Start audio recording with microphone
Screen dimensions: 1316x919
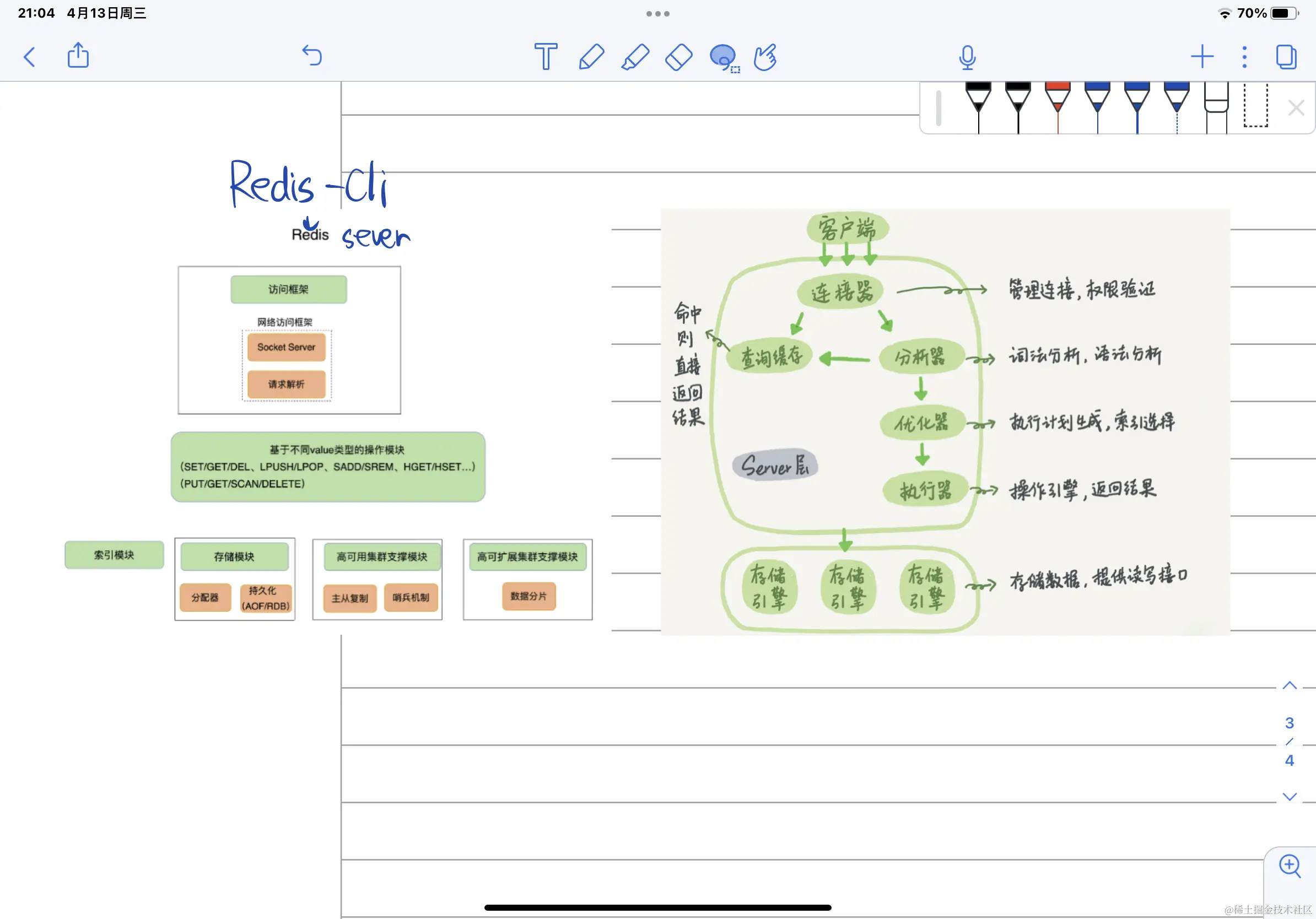(968, 57)
